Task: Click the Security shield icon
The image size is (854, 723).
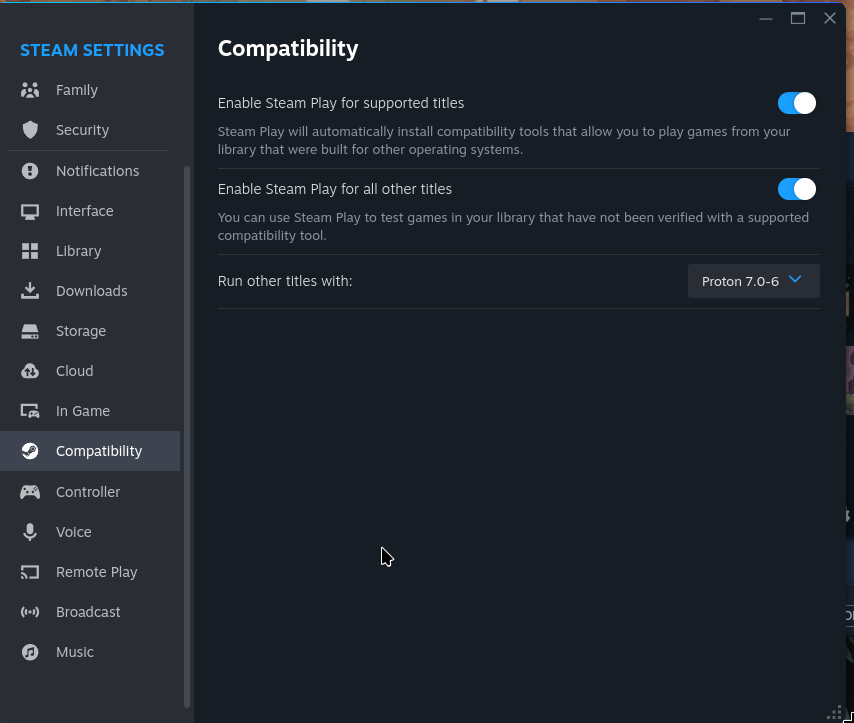Action: (x=30, y=130)
